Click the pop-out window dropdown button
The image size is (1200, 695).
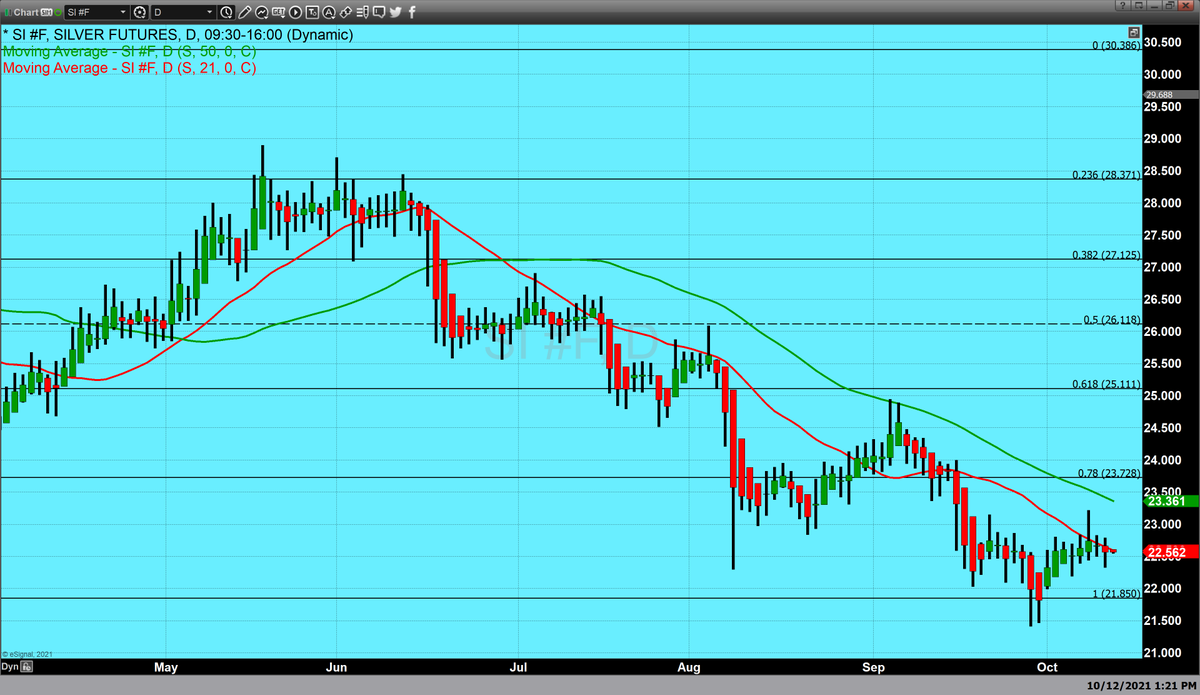tap(1139, 5)
